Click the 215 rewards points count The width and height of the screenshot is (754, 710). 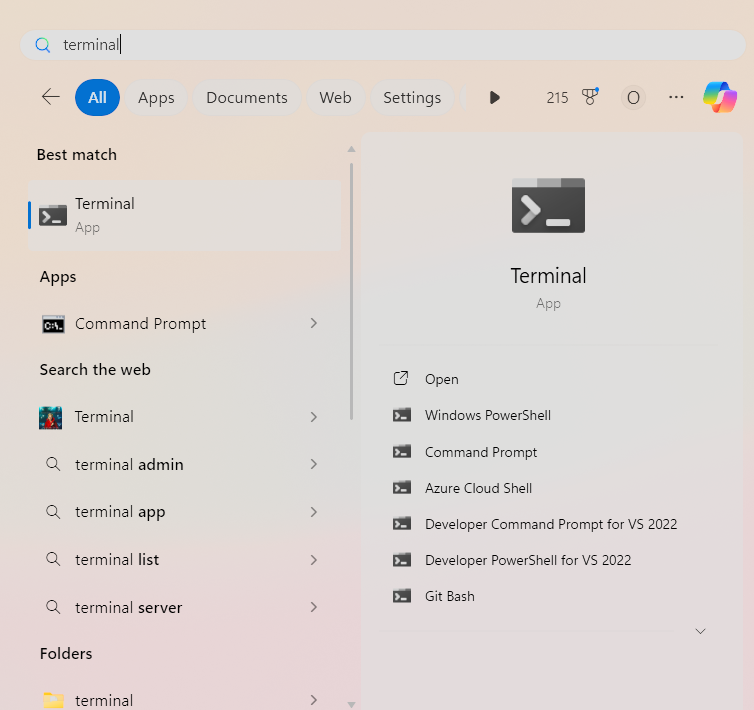tap(557, 98)
